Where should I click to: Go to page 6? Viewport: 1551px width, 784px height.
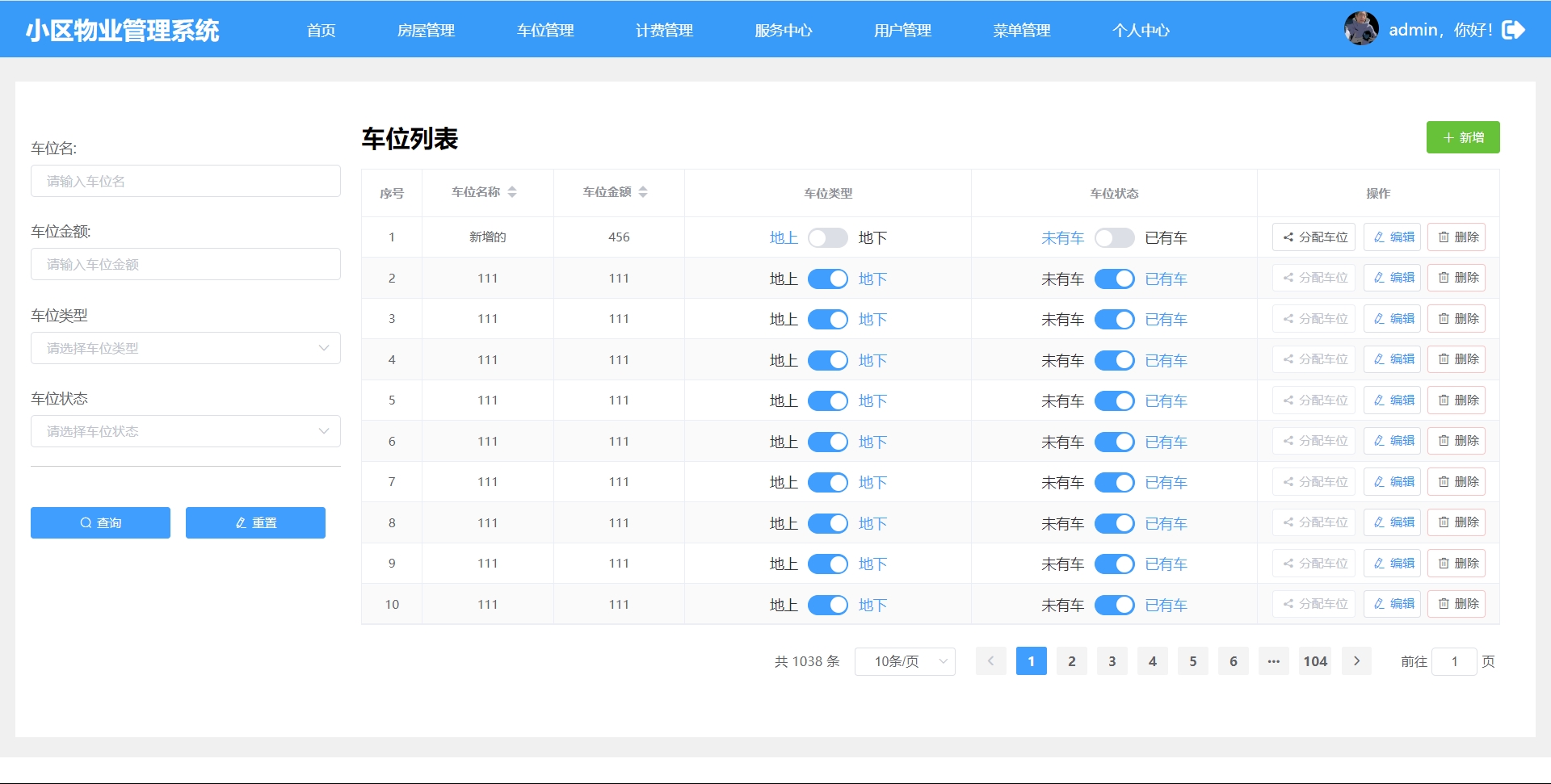pos(1234,661)
